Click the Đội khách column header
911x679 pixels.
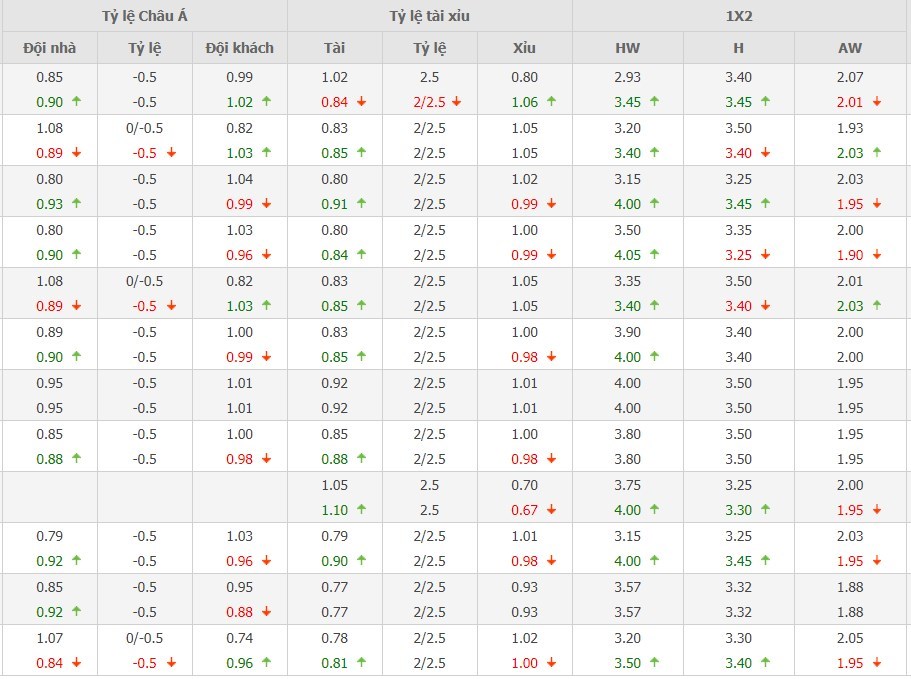click(x=240, y=48)
